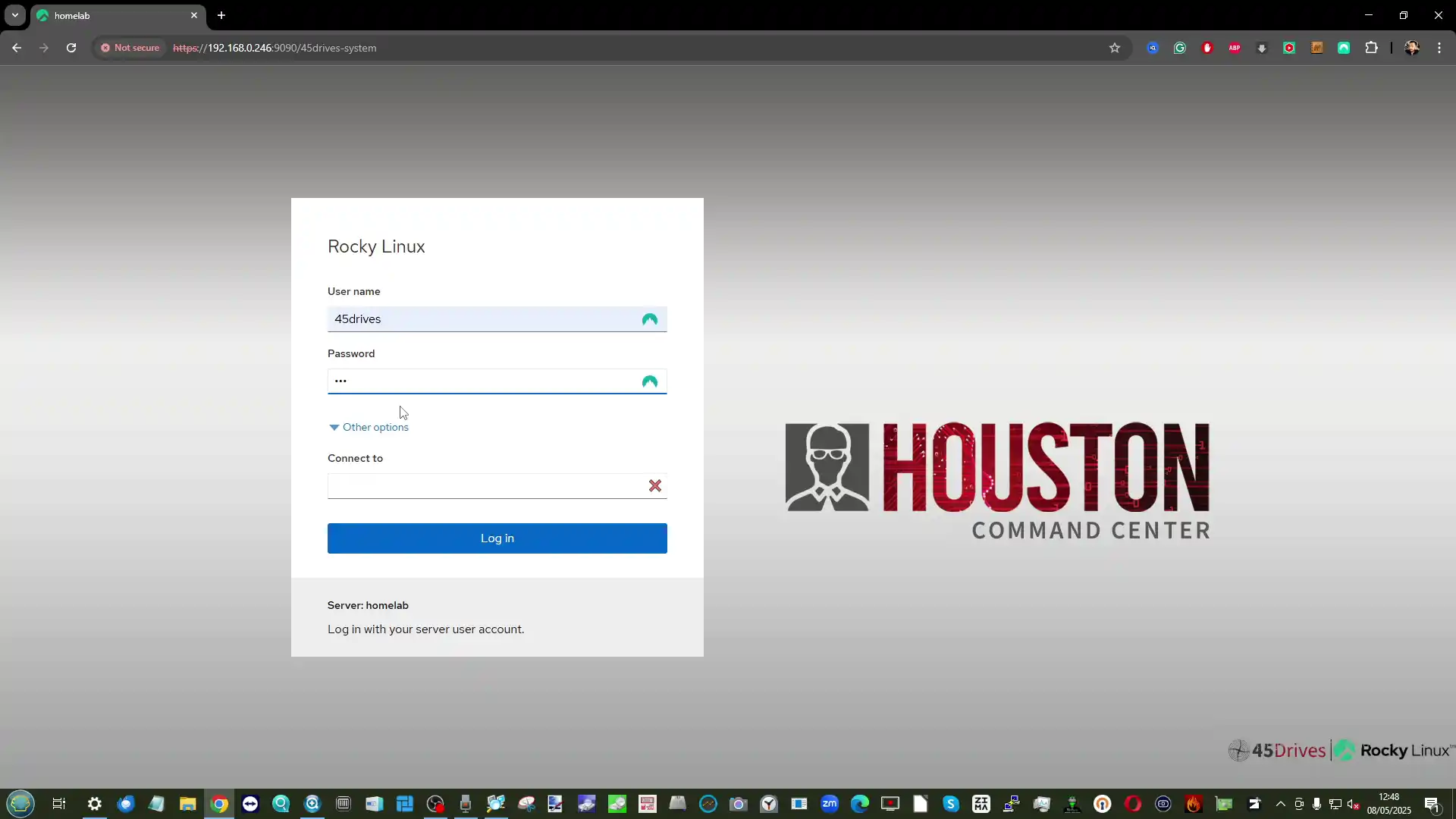Open Zoom from taskbar
1456x819 pixels.
(830, 804)
